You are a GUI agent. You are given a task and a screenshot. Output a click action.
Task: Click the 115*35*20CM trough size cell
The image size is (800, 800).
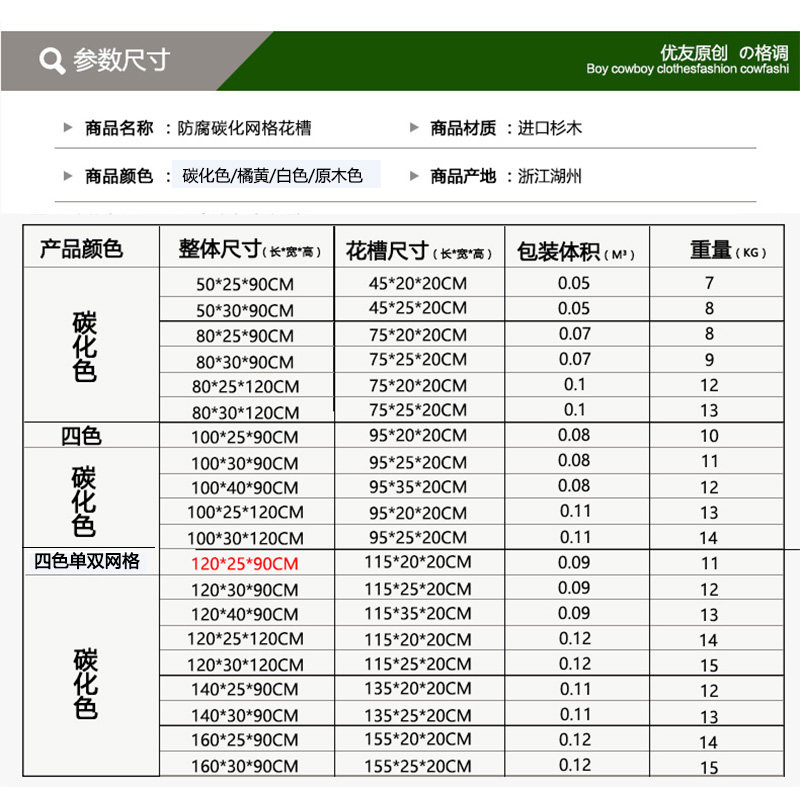click(418, 613)
